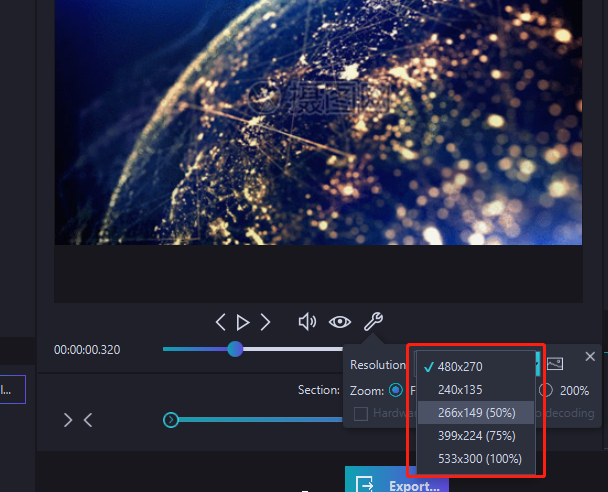Close the preview settings popup
The height and width of the screenshot is (492, 608).
tap(590, 356)
